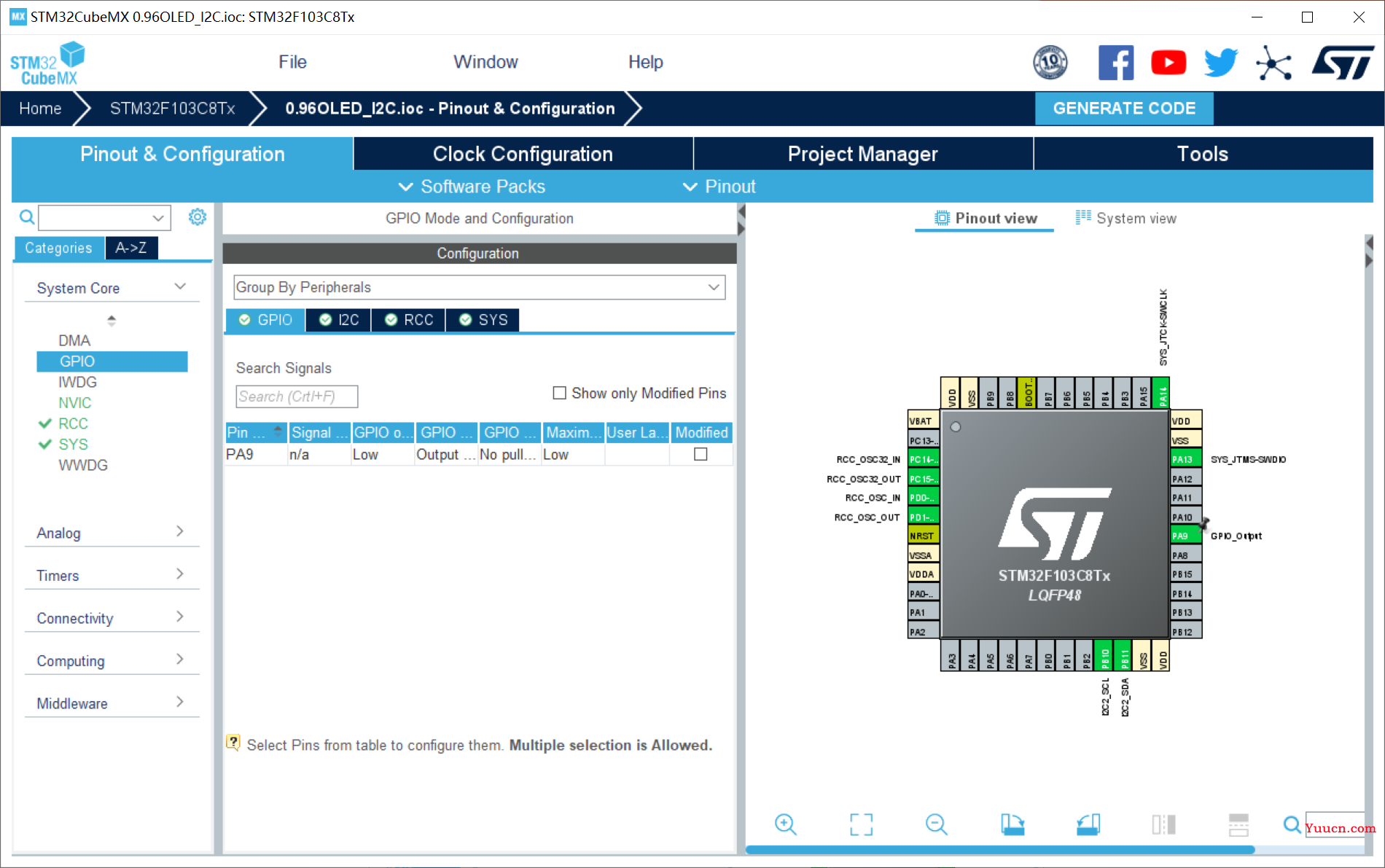Click the PA9 pin on chip
The width and height of the screenshot is (1385, 868).
(1186, 536)
